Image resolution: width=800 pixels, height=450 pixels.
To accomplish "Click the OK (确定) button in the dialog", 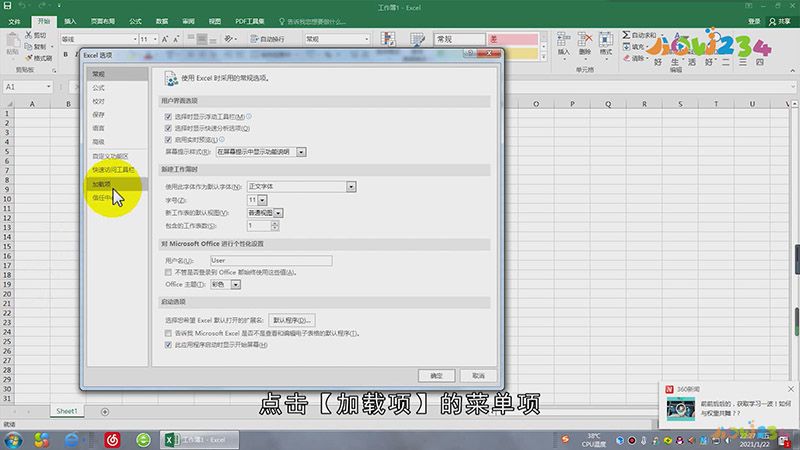I will 436,376.
